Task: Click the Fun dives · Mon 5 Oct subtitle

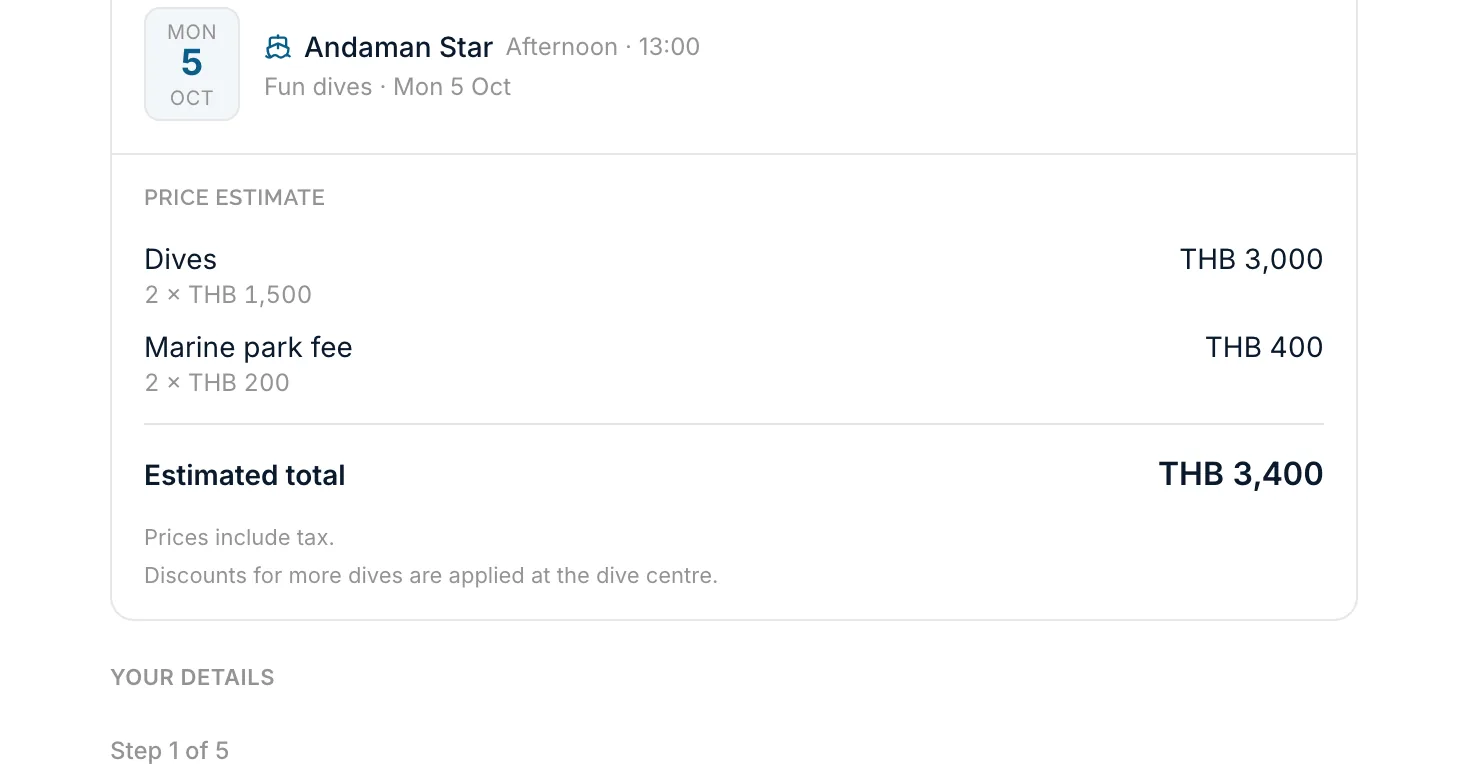Action: point(387,87)
